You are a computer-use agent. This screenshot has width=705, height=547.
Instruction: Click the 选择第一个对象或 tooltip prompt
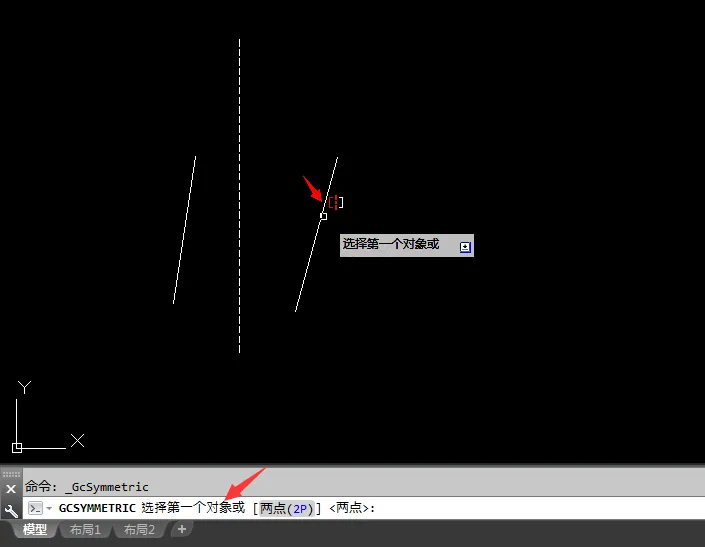(x=391, y=244)
